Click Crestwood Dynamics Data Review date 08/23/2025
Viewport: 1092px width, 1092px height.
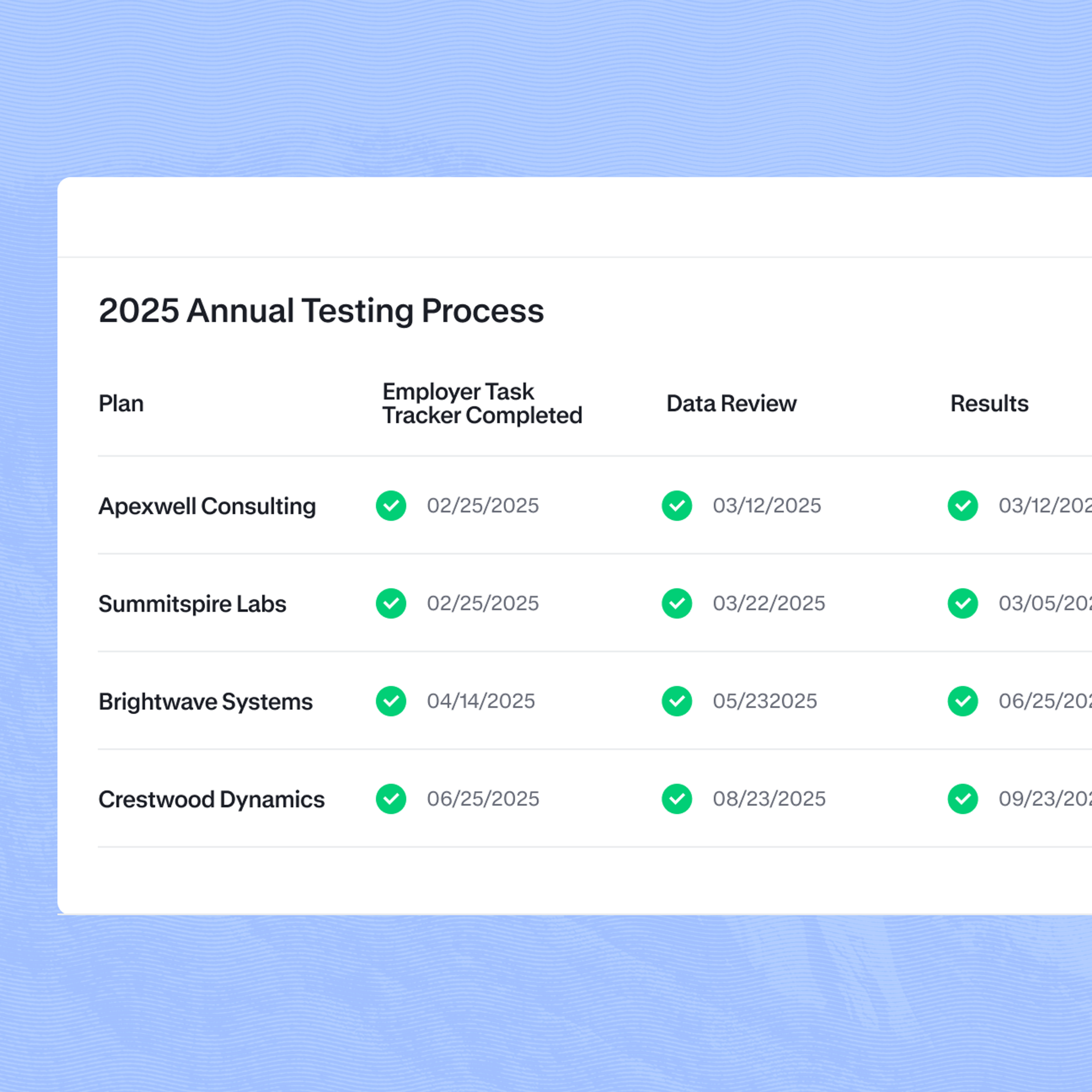(x=769, y=799)
